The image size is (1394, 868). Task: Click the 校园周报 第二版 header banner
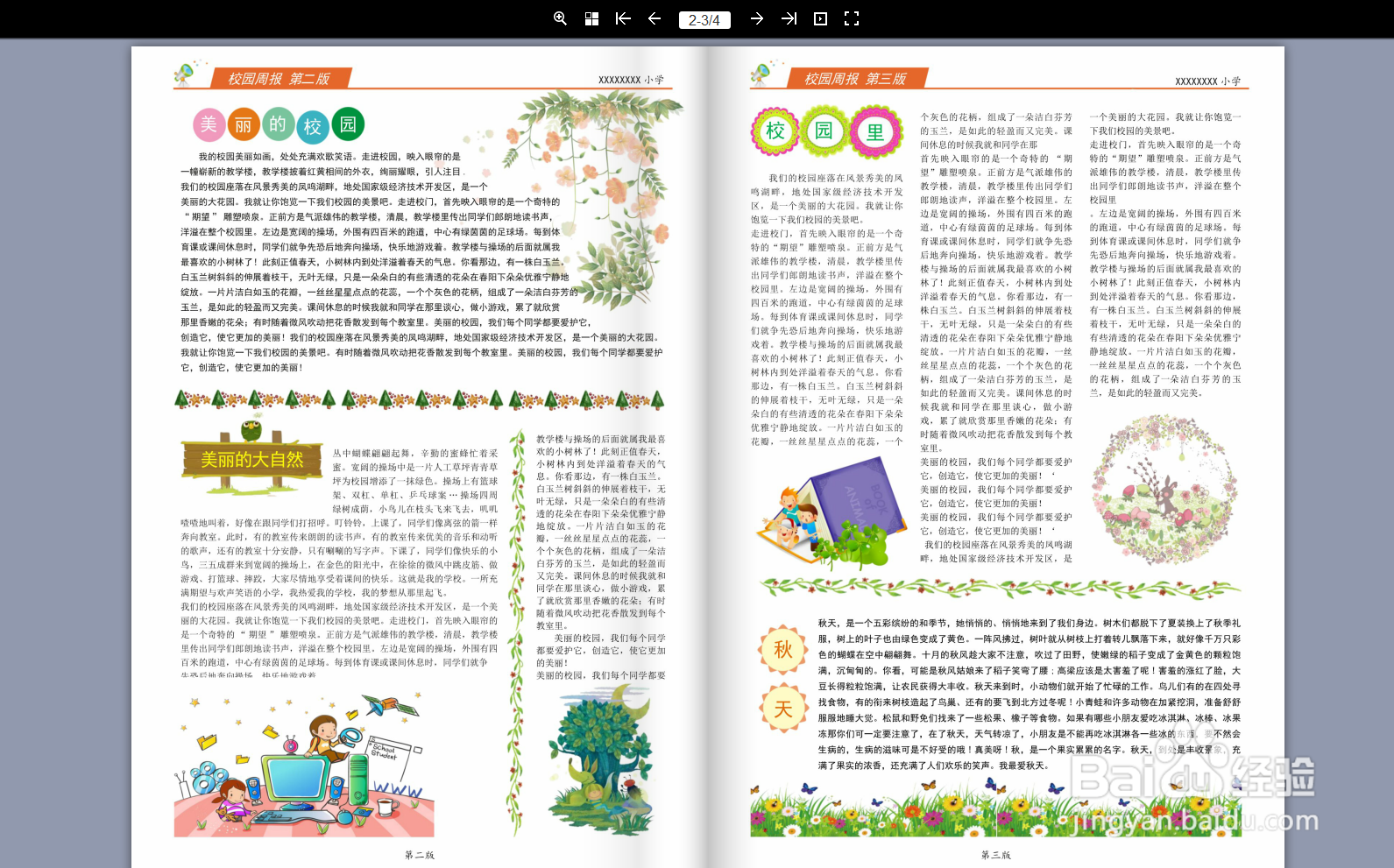tap(280, 78)
